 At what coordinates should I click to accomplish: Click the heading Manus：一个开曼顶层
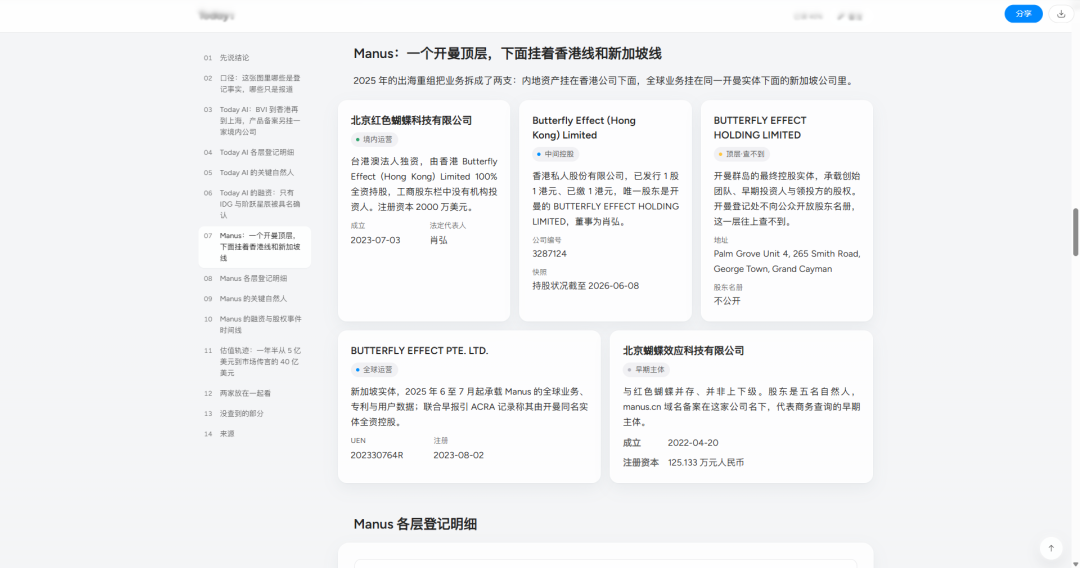click(x=508, y=54)
